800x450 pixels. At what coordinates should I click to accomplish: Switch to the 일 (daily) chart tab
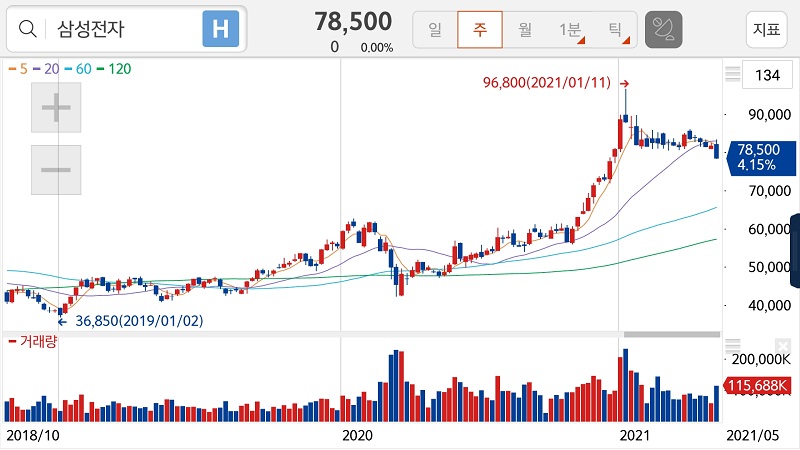click(x=435, y=30)
